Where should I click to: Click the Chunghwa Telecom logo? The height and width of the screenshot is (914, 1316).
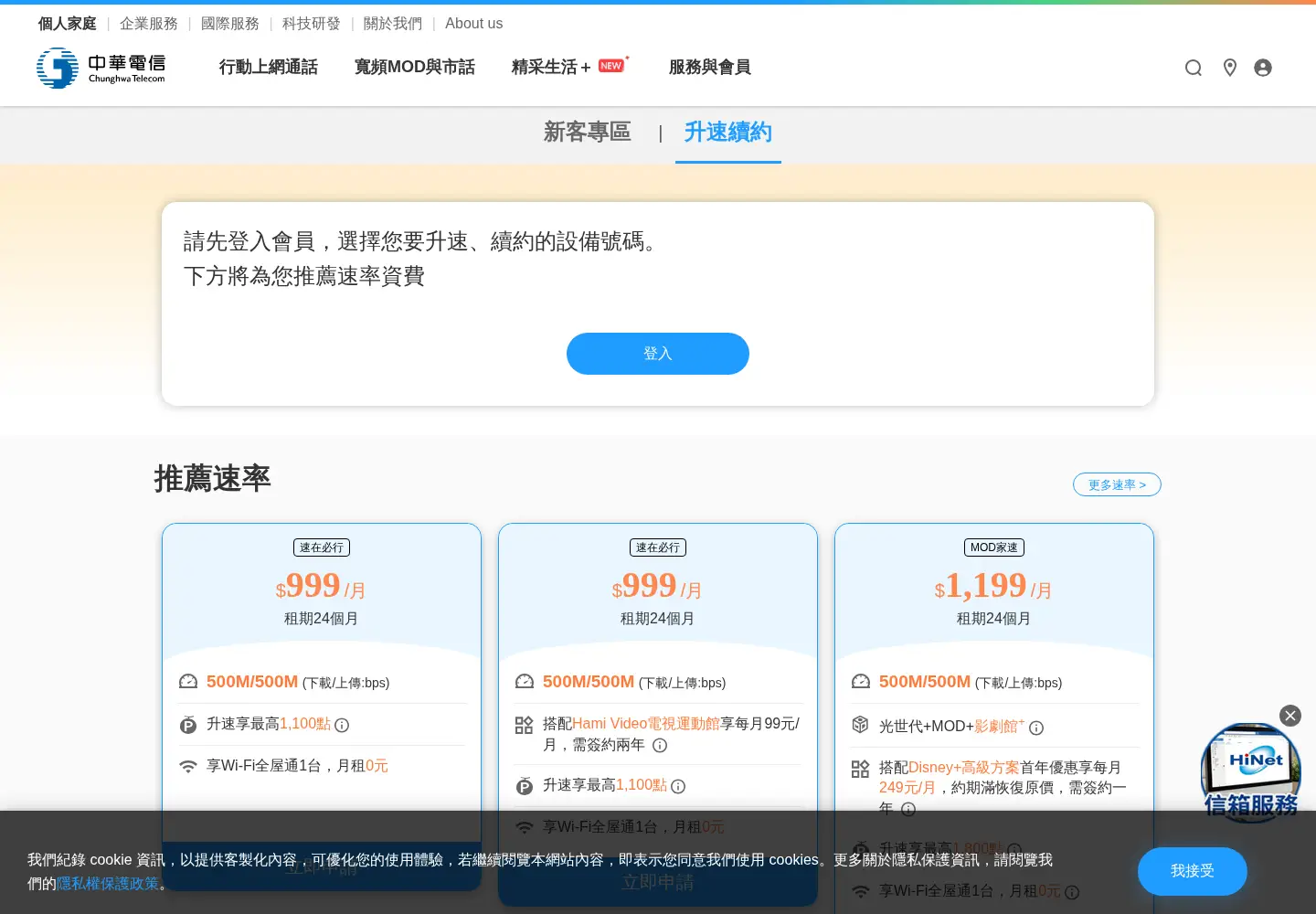(x=101, y=68)
